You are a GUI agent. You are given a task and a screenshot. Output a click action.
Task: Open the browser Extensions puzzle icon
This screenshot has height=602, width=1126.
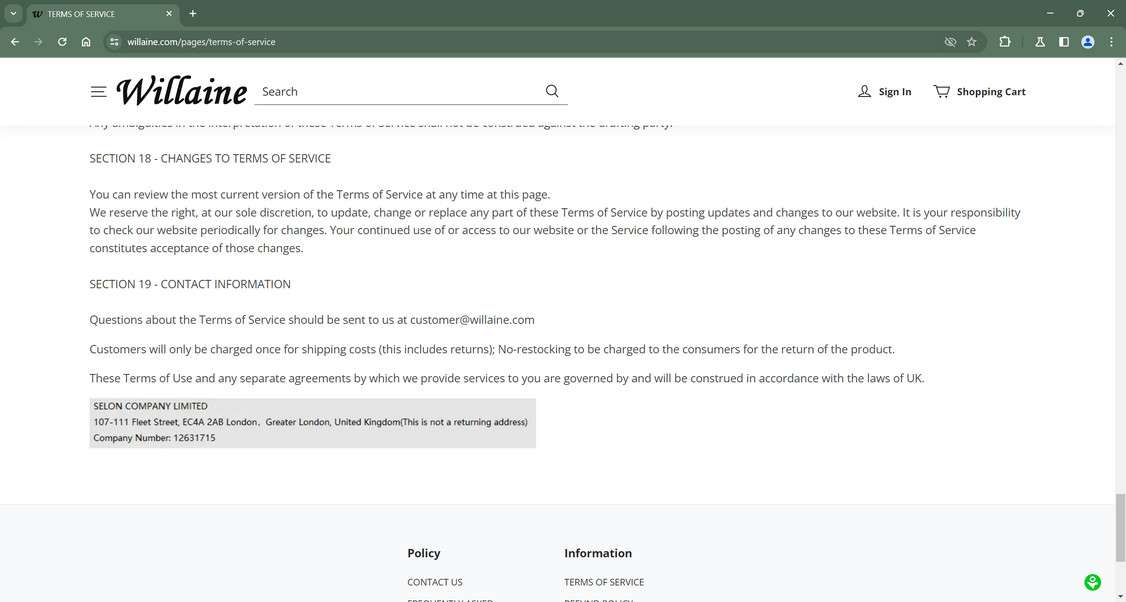click(1004, 42)
